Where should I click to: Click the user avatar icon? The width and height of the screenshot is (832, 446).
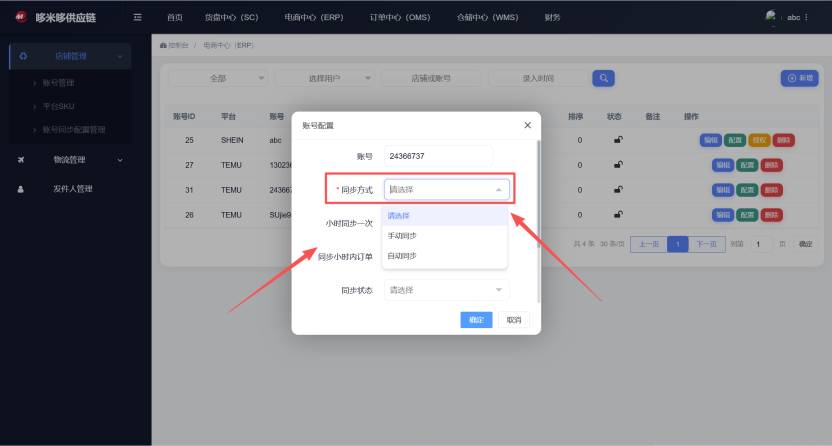point(770,16)
